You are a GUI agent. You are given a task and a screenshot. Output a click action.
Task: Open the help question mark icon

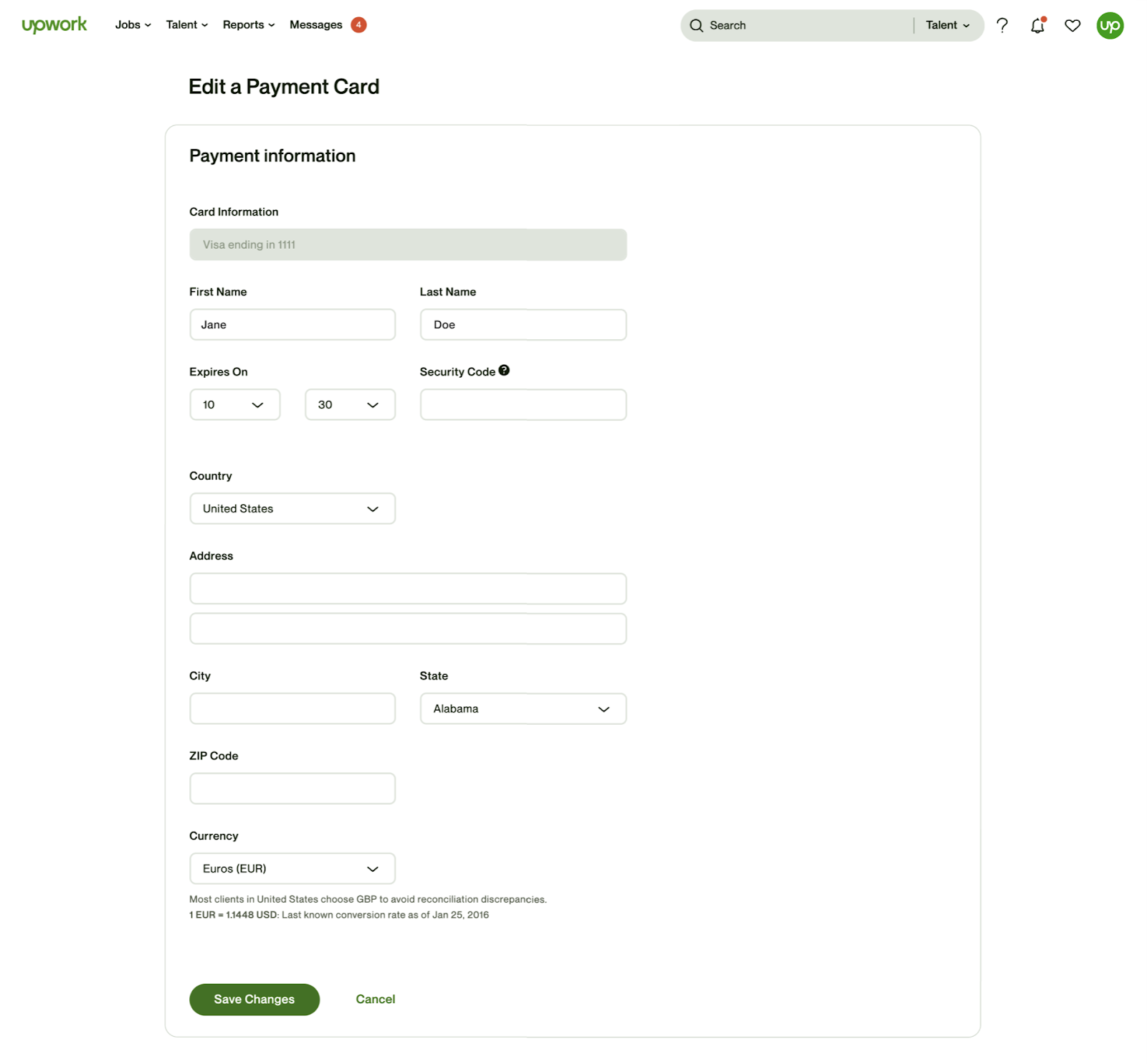coord(1002,26)
